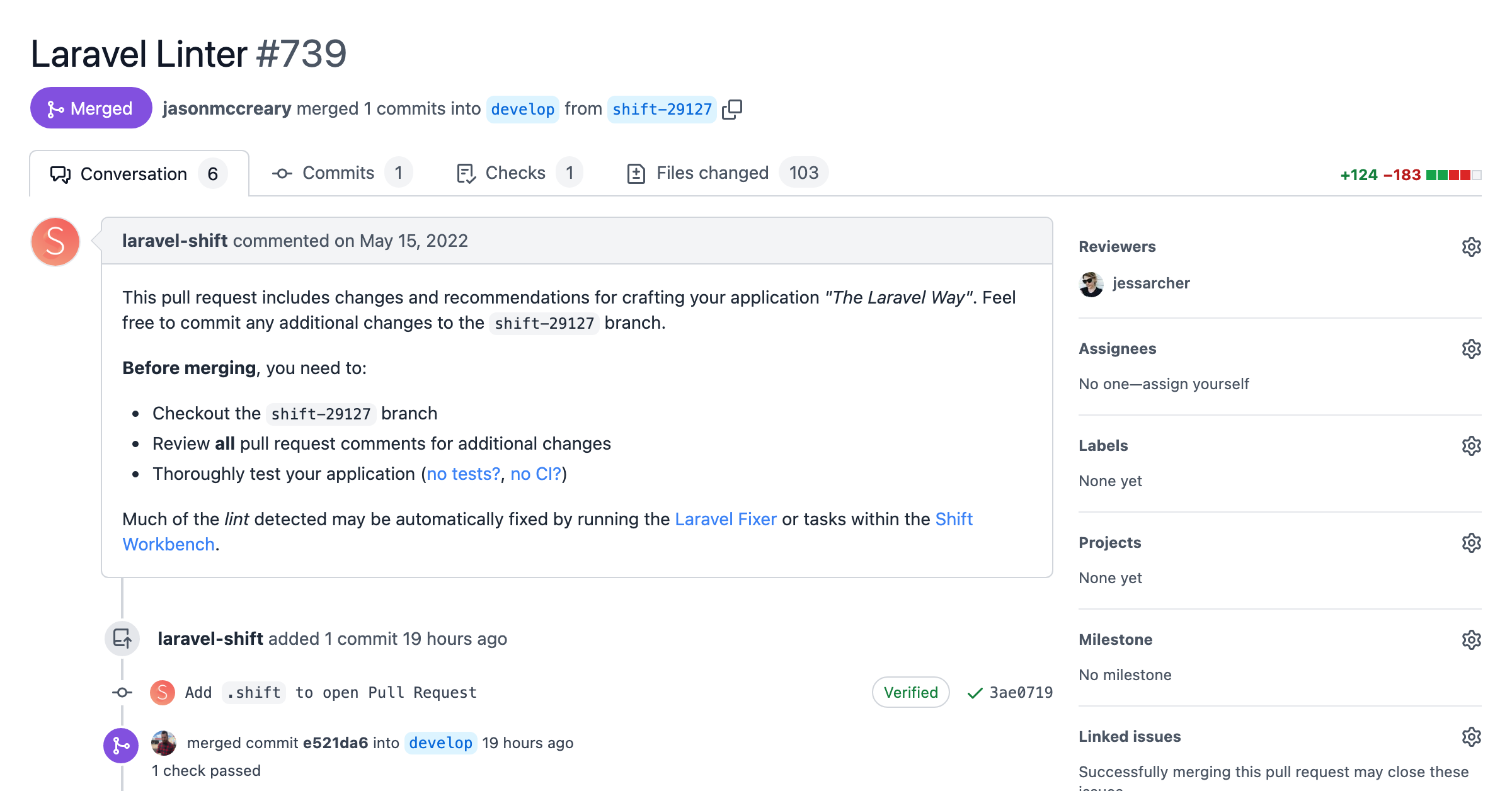Click the develop branch target label
The height and width of the screenshot is (791, 1512).
coord(521,109)
